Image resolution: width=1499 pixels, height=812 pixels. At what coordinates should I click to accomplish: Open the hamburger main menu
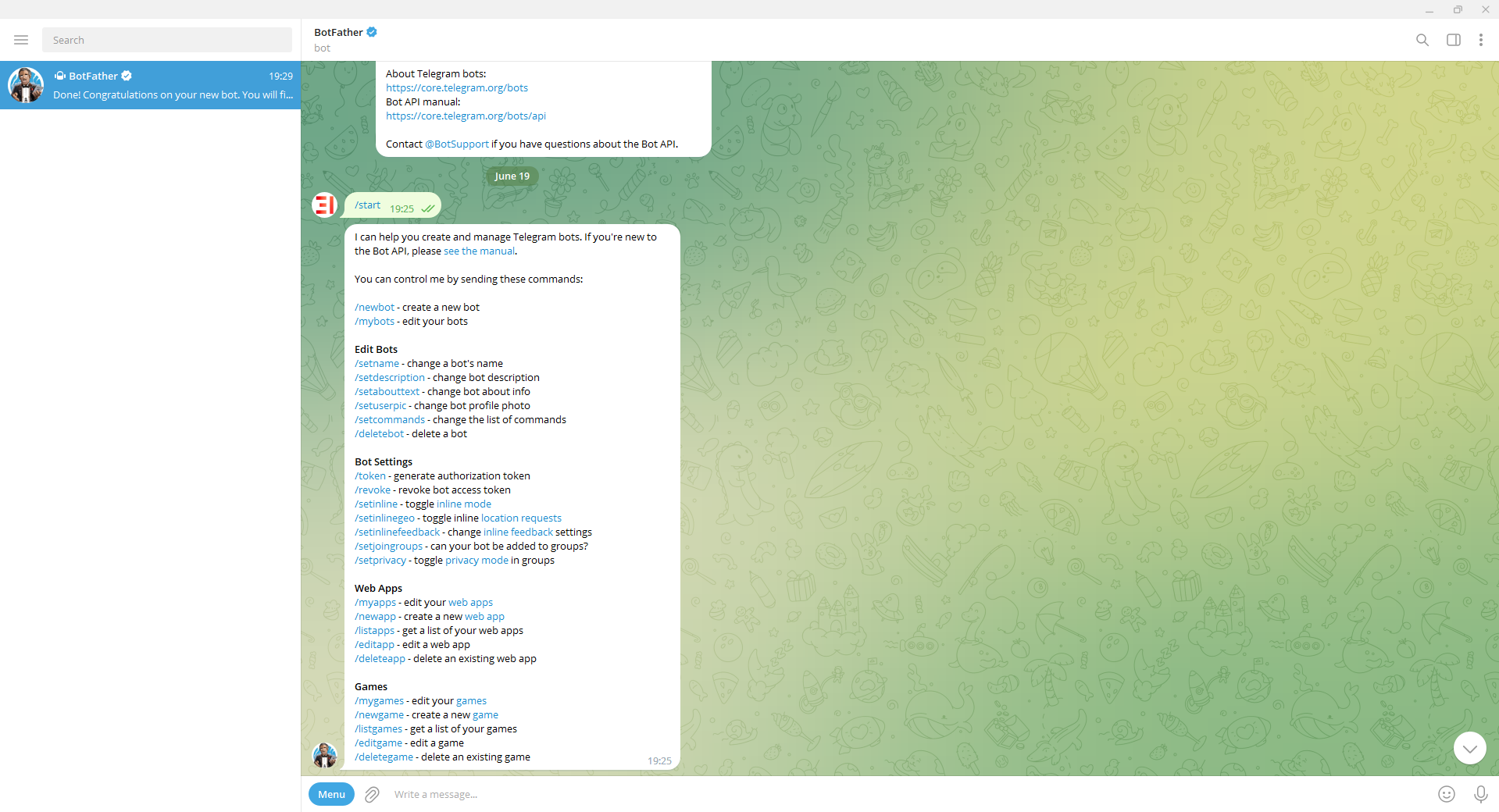click(21, 40)
